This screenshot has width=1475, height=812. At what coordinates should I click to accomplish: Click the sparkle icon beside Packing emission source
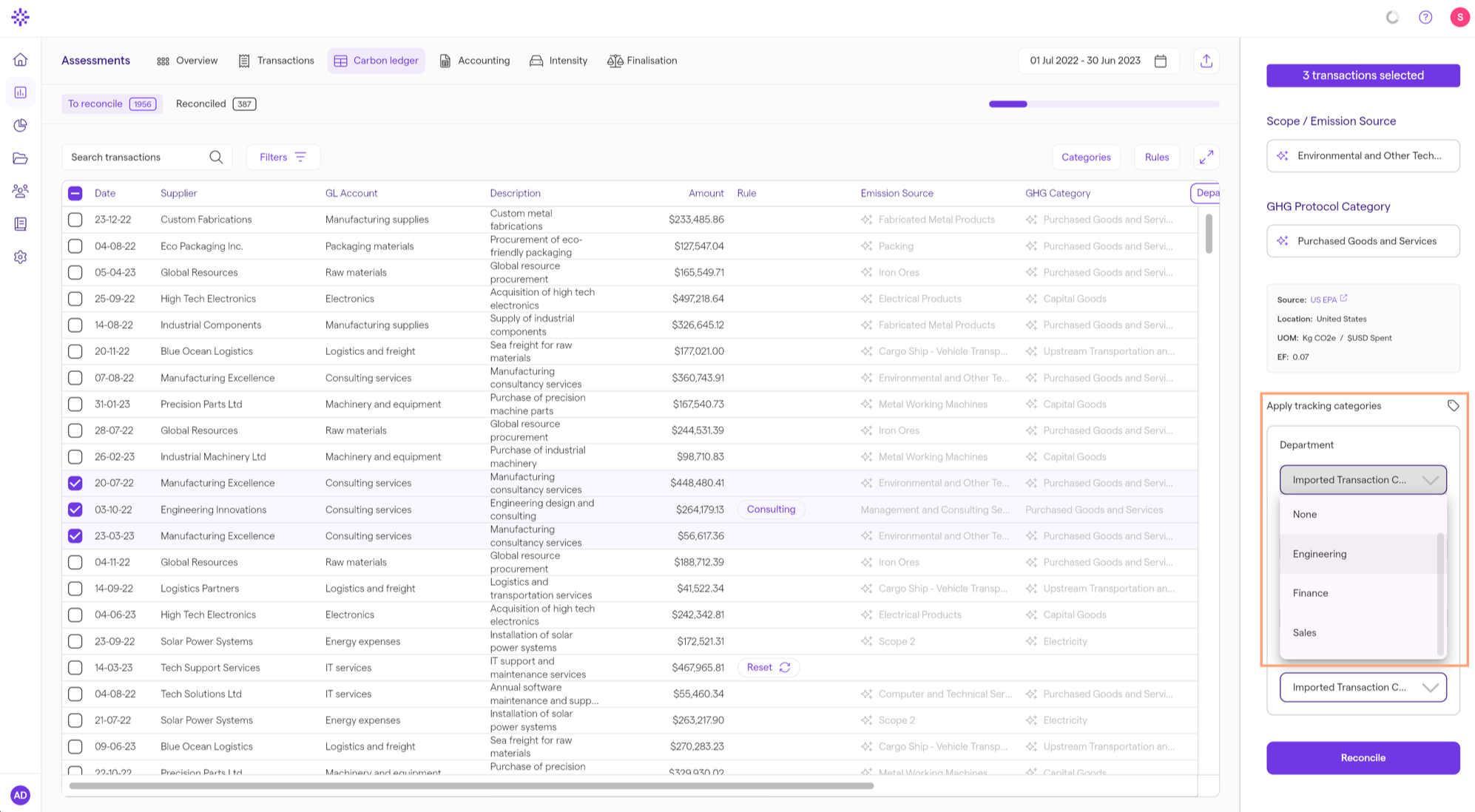(x=867, y=246)
